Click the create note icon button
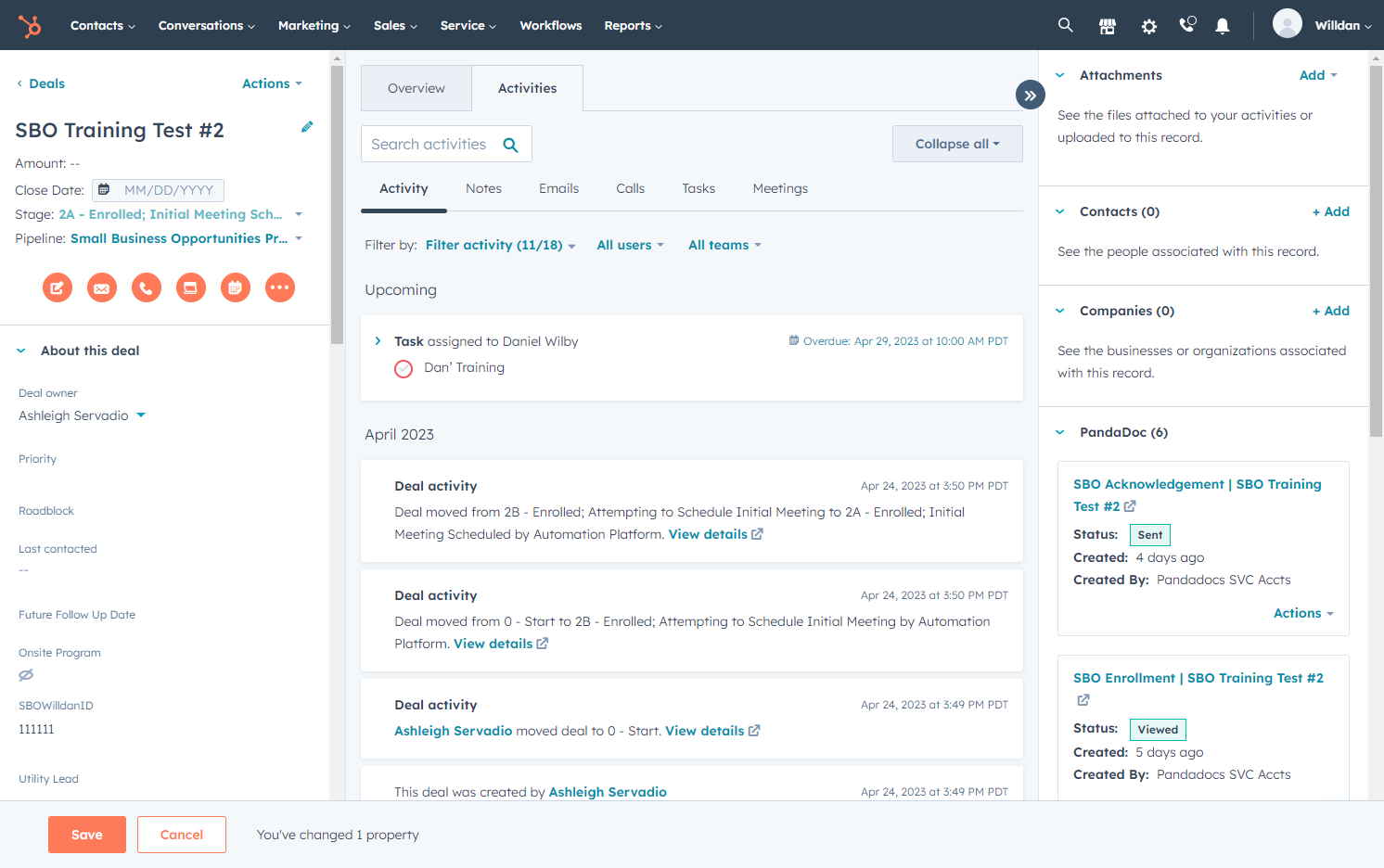1384x868 pixels. click(x=58, y=287)
